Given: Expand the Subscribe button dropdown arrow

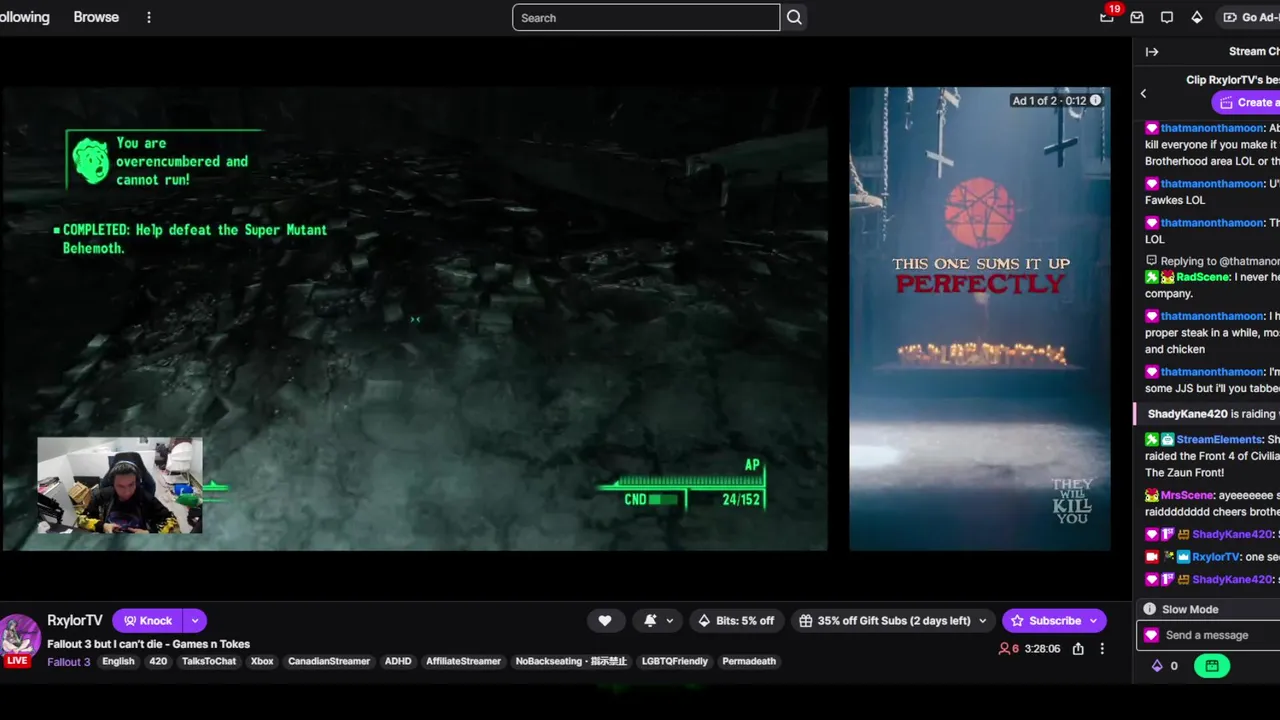Looking at the screenshot, I should click(x=1093, y=620).
